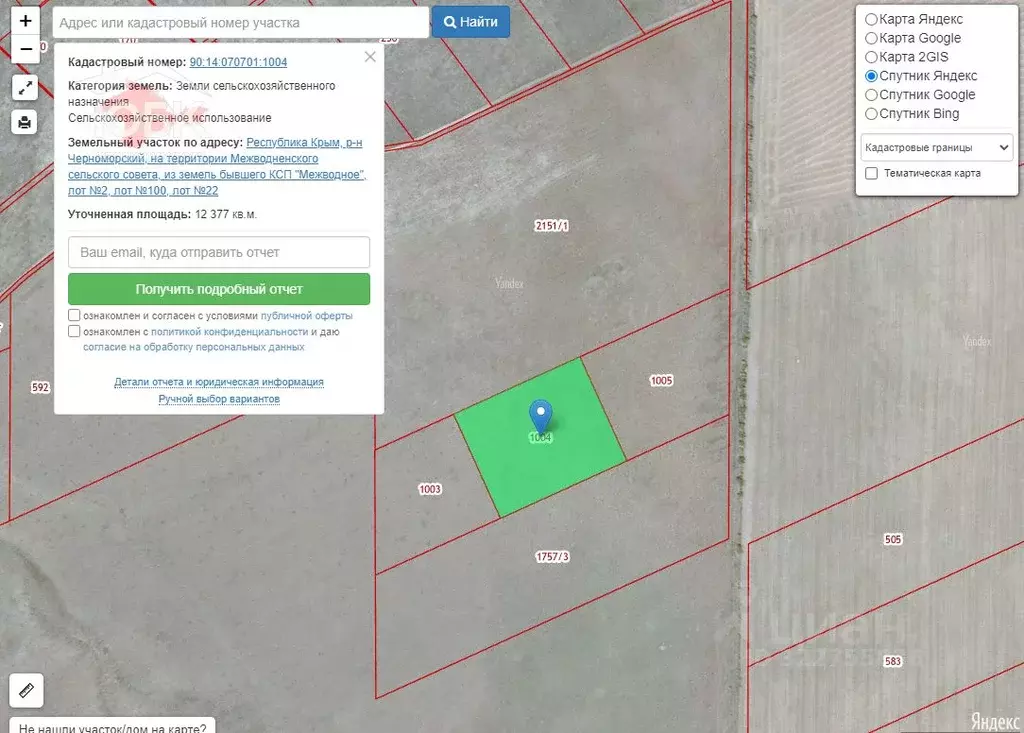Screen dimensions: 1024x733
Task: Check the public offer agreement box
Action: coord(75,315)
